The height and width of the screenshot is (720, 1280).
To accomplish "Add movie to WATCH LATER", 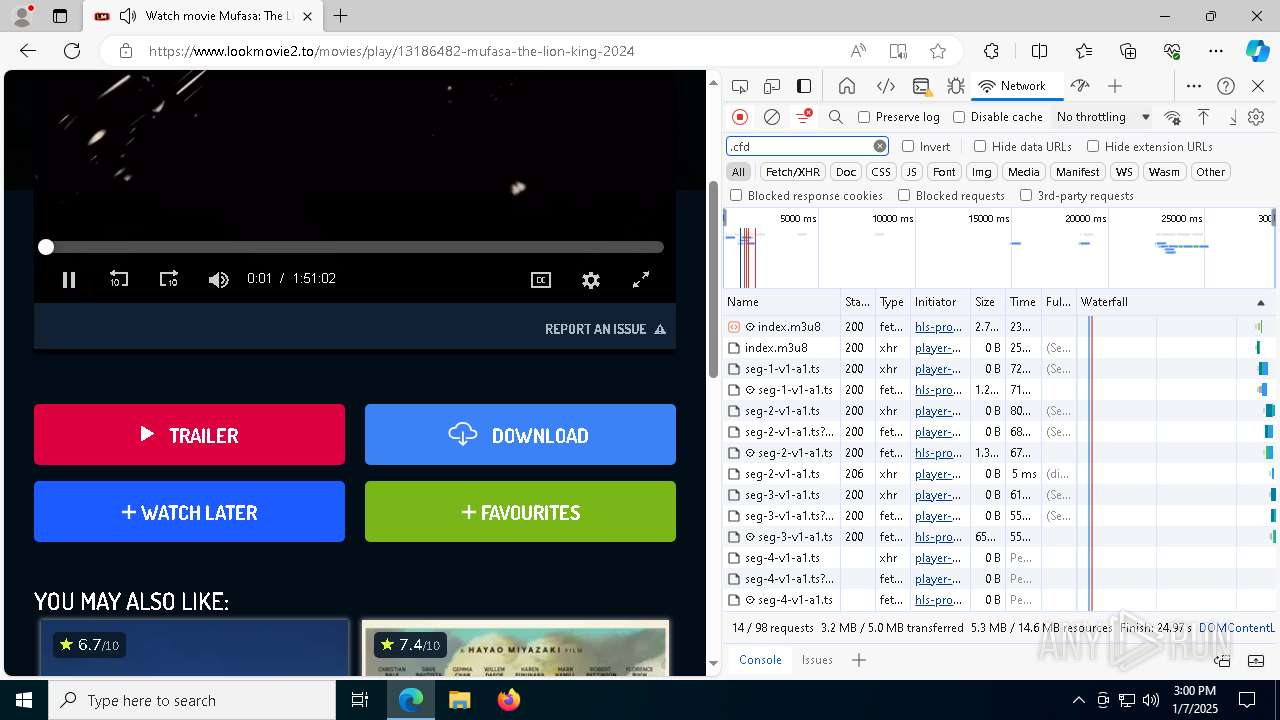I will coord(189,512).
